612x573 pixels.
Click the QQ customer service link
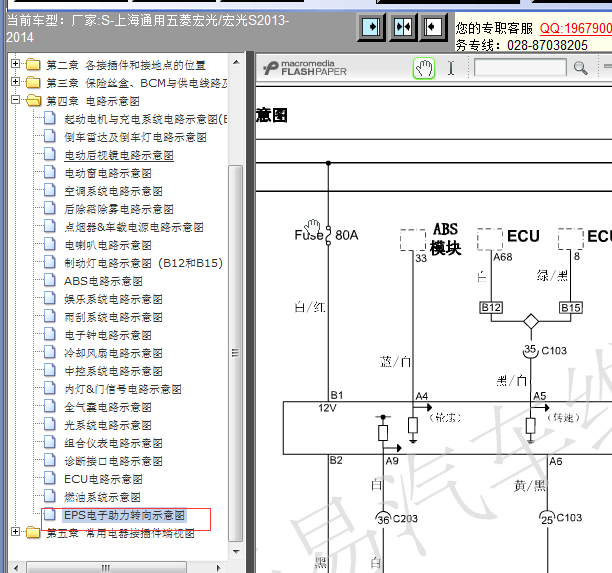pyautogui.click(x=575, y=28)
